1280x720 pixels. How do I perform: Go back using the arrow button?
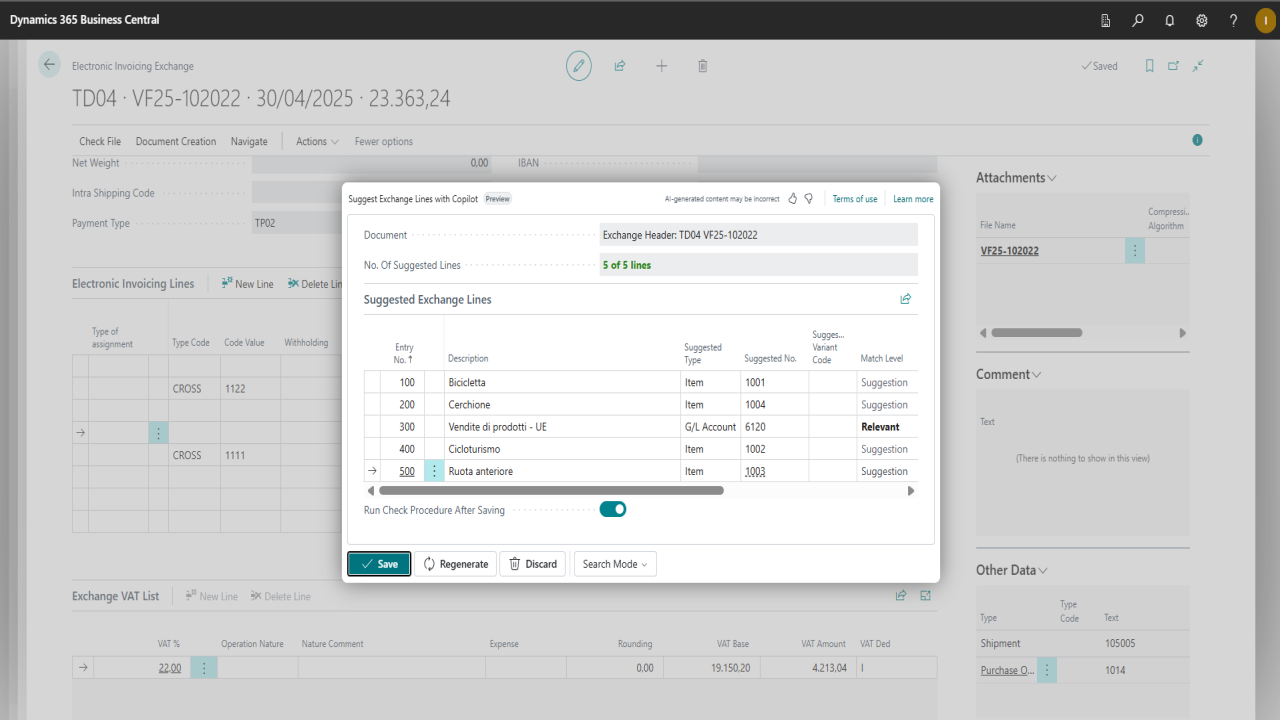tap(50, 65)
